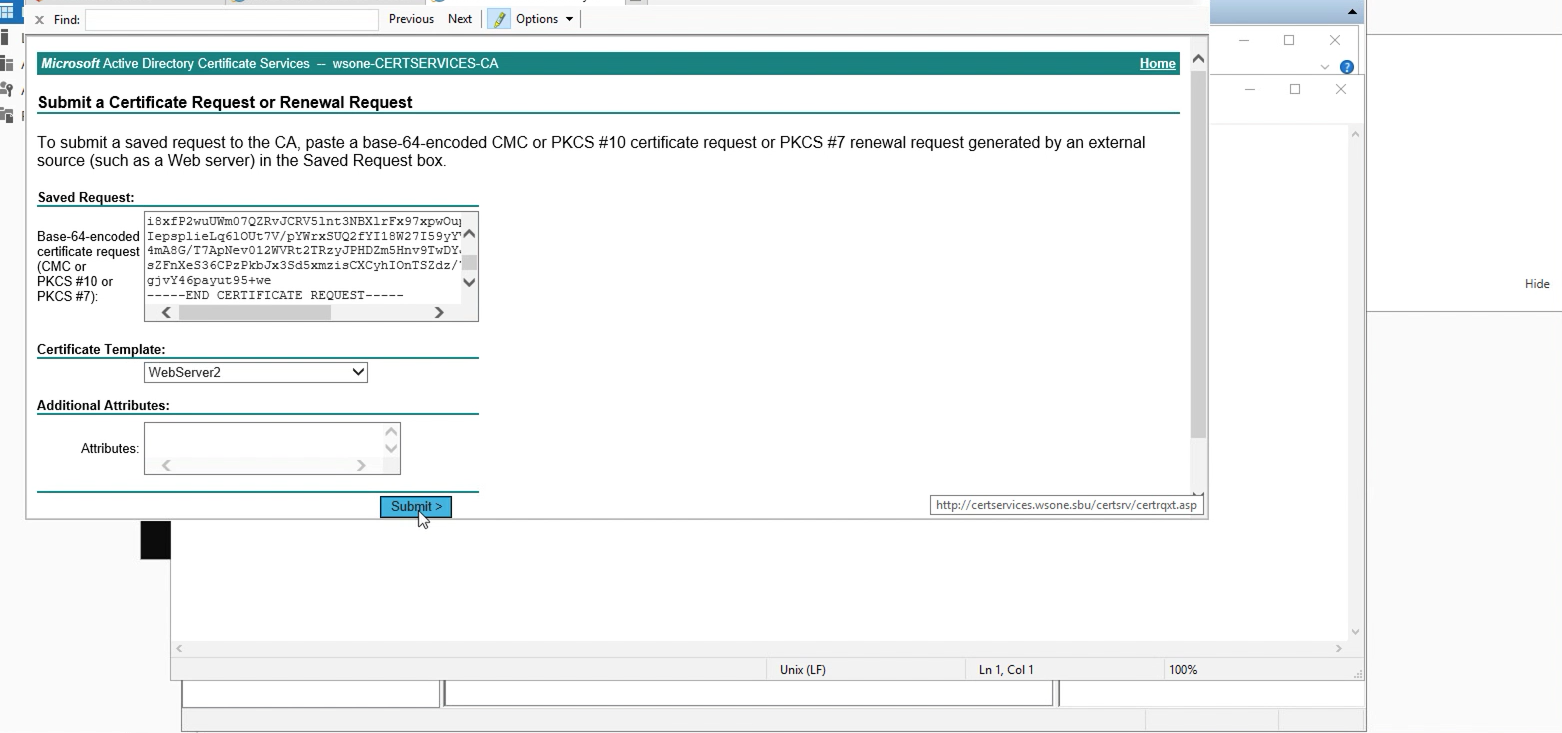Click Next in the Find bar
The width and height of the screenshot is (1562, 733).
tap(460, 19)
